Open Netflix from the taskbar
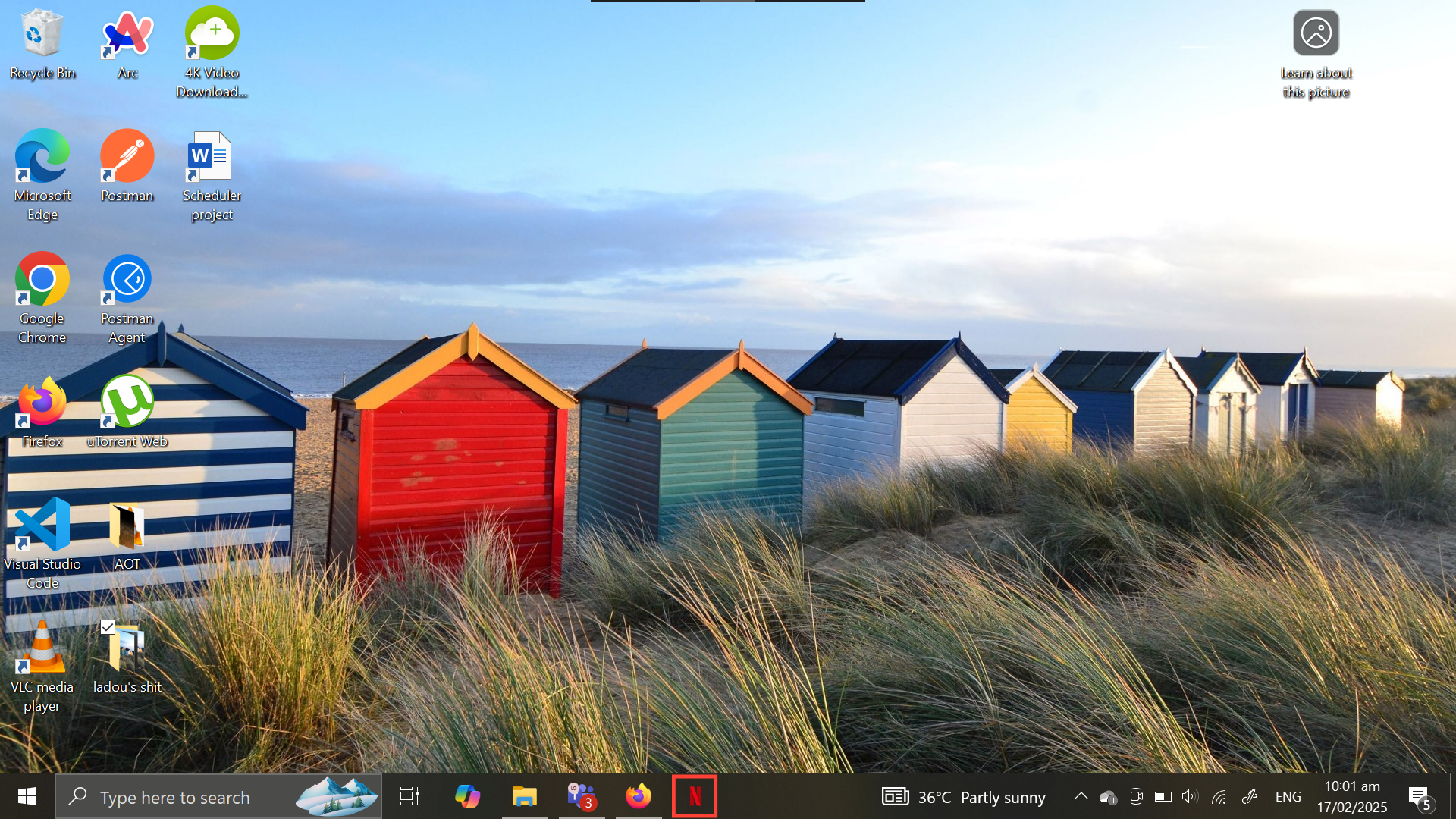 [694, 797]
